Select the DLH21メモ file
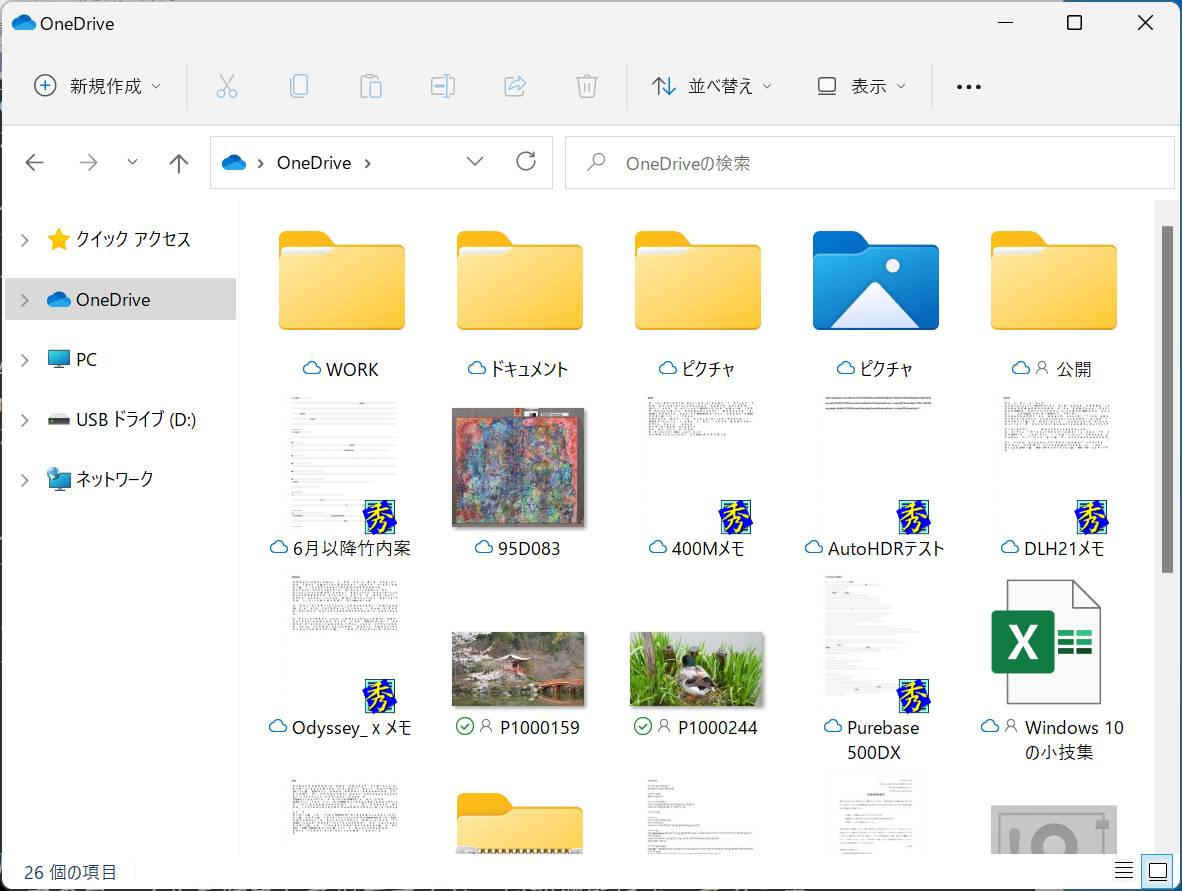This screenshot has height=891, width=1182. click(1053, 476)
